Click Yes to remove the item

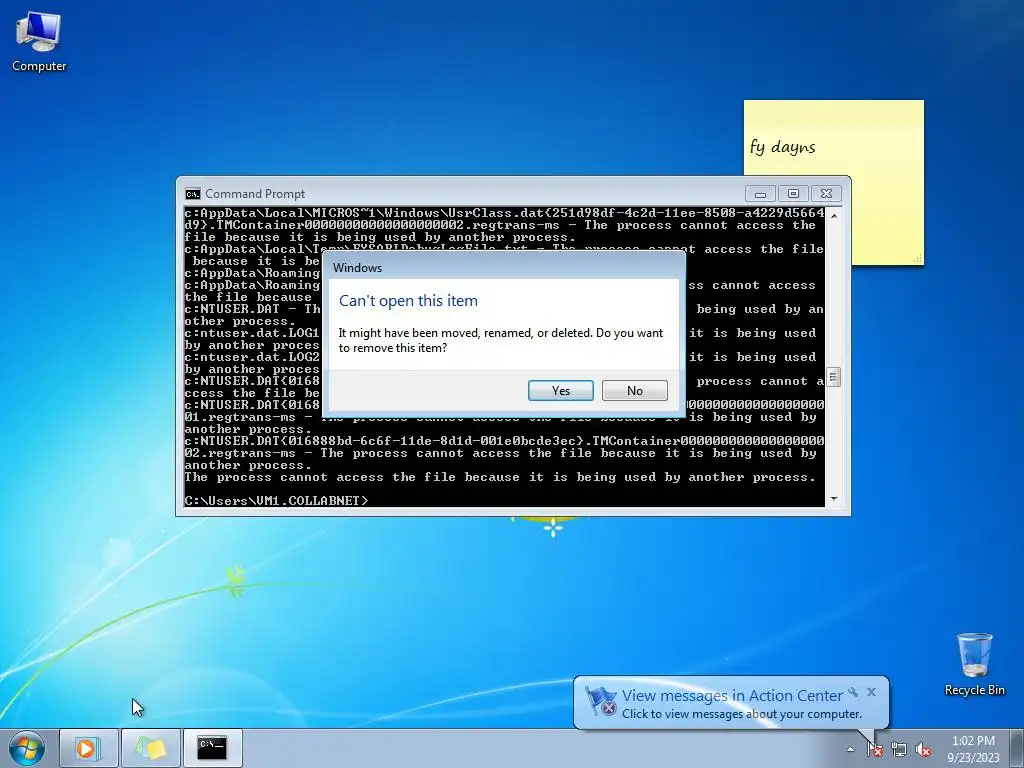[x=560, y=391]
